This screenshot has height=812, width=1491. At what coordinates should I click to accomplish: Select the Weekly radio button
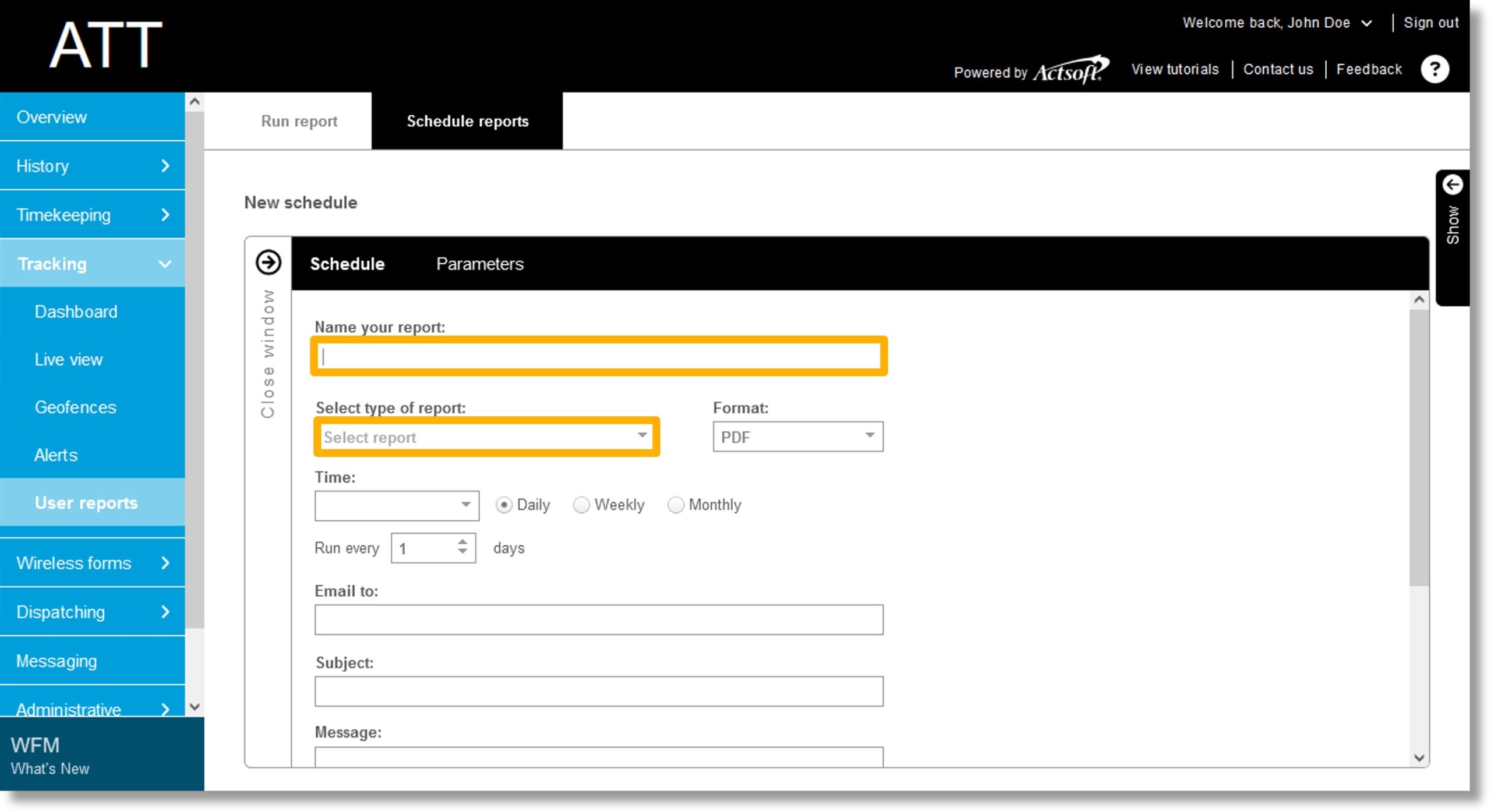tap(582, 505)
